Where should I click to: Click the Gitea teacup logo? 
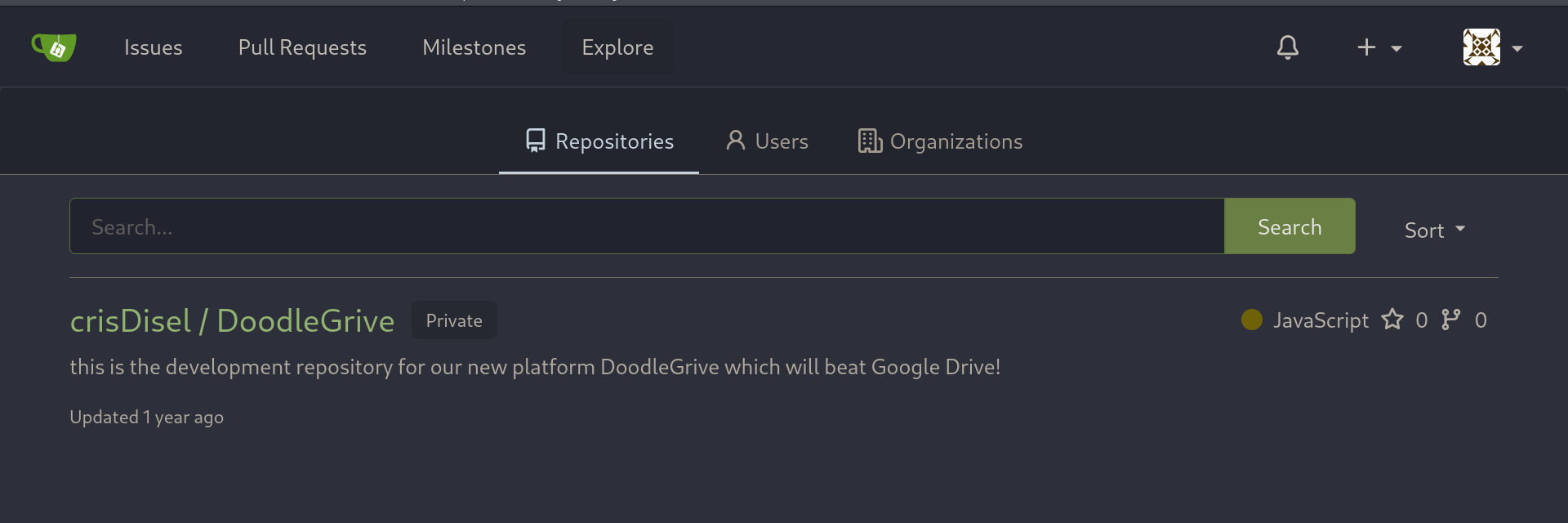pyautogui.click(x=54, y=47)
